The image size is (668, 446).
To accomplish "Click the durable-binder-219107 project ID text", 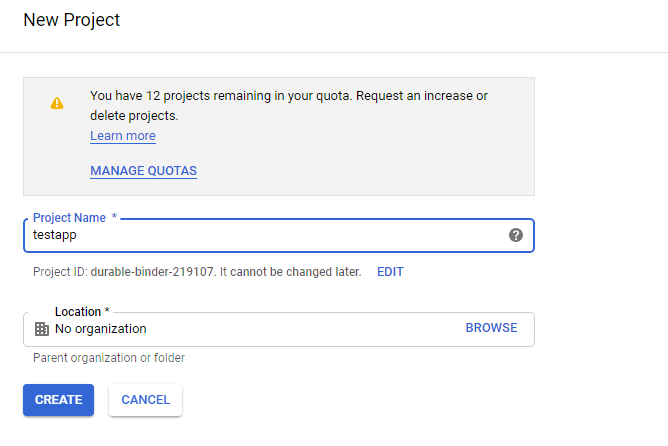I will coord(152,272).
